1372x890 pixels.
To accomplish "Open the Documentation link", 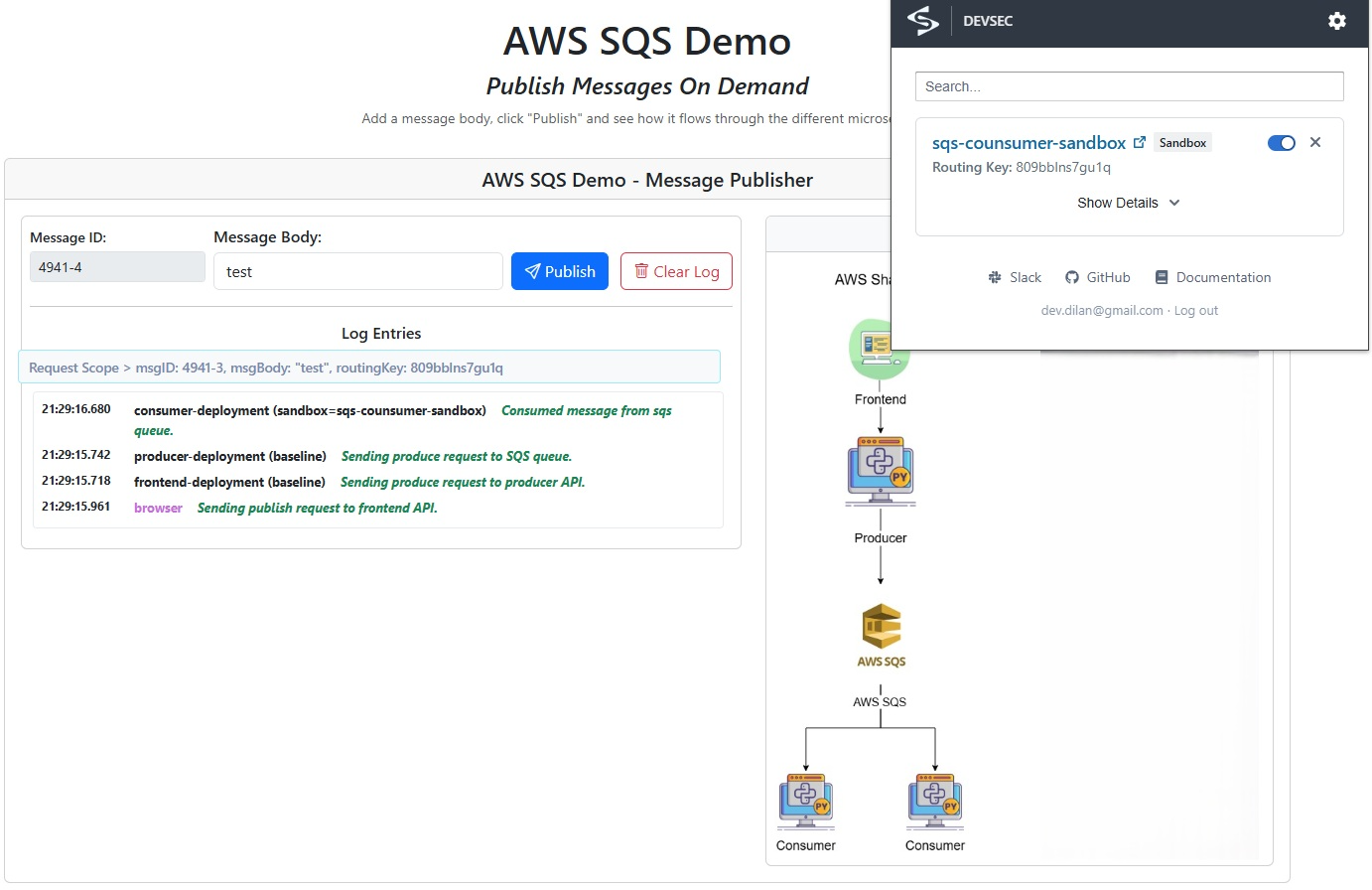I will (x=1213, y=277).
